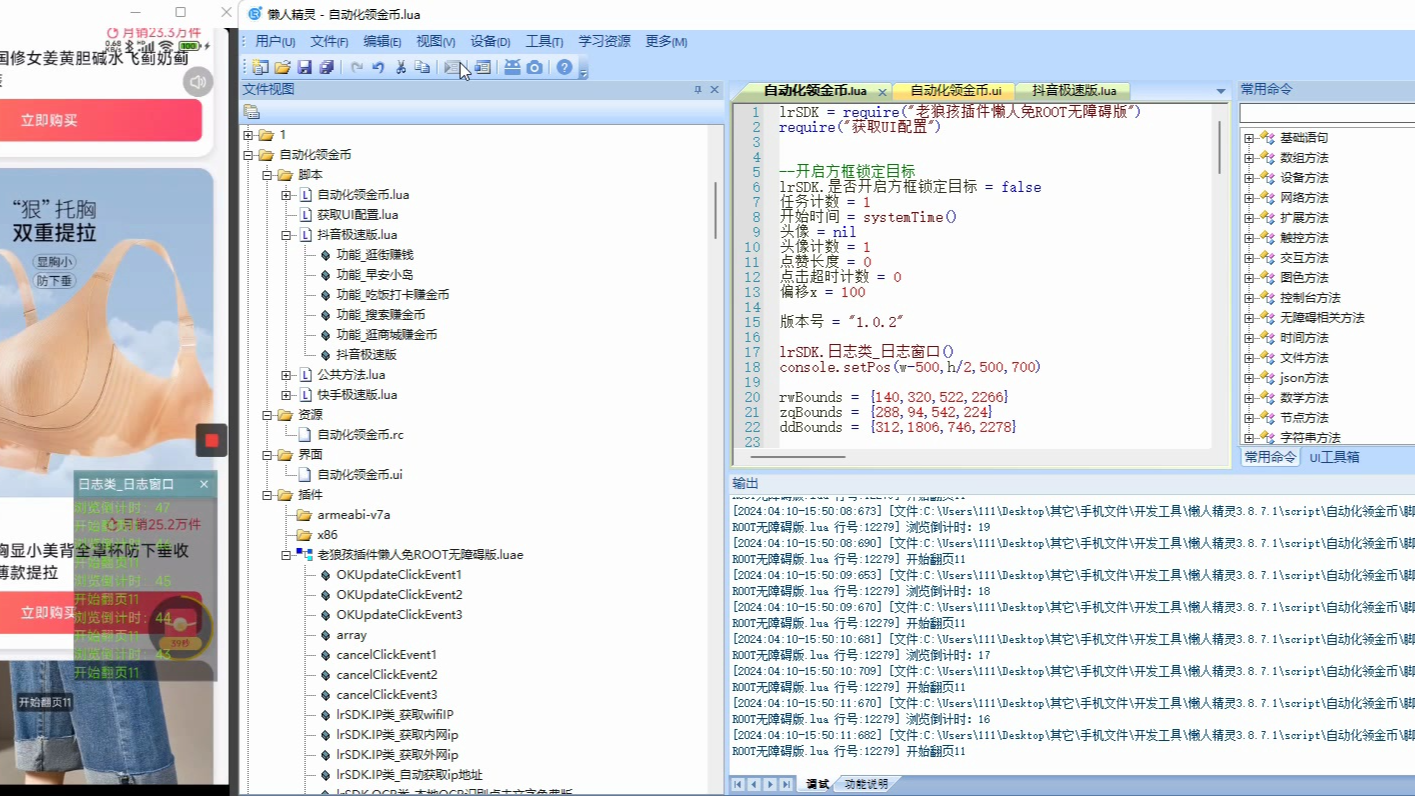This screenshot has height=796, width=1415.
Task: Select 功能_逛街赚钱 in the file tree
Action: click(375, 255)
